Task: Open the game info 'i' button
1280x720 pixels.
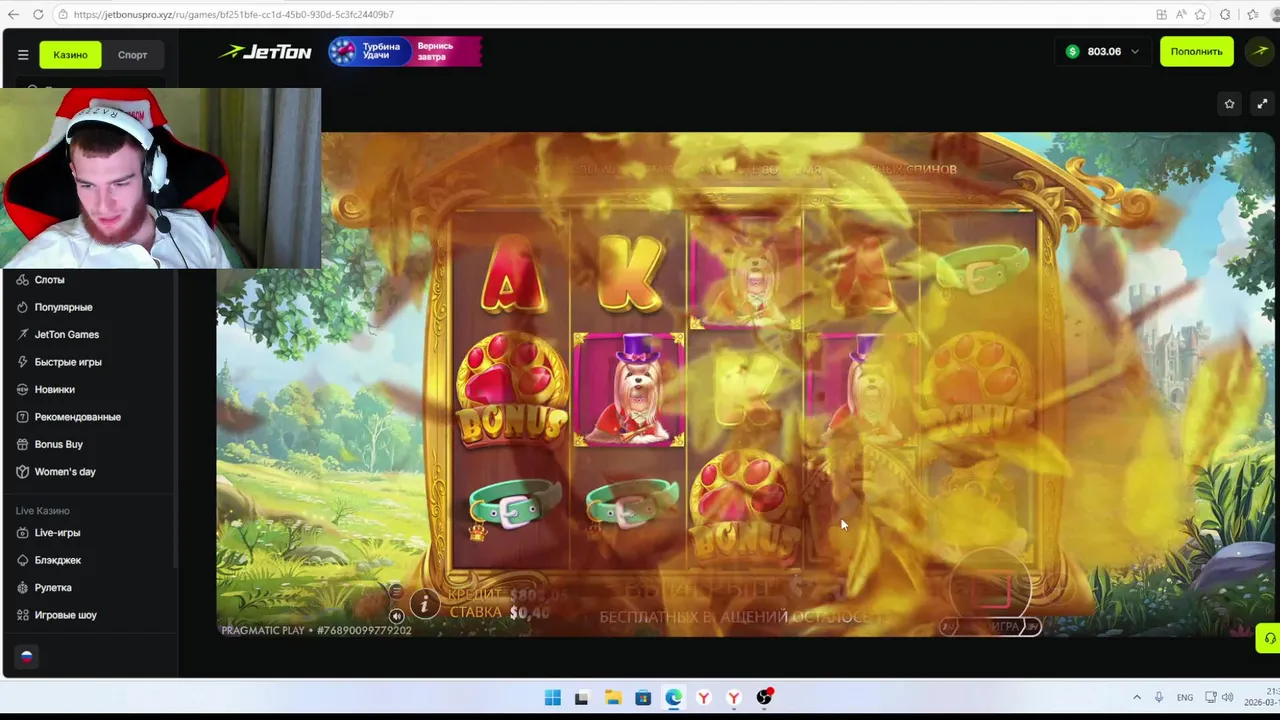Action: [424, 604]
